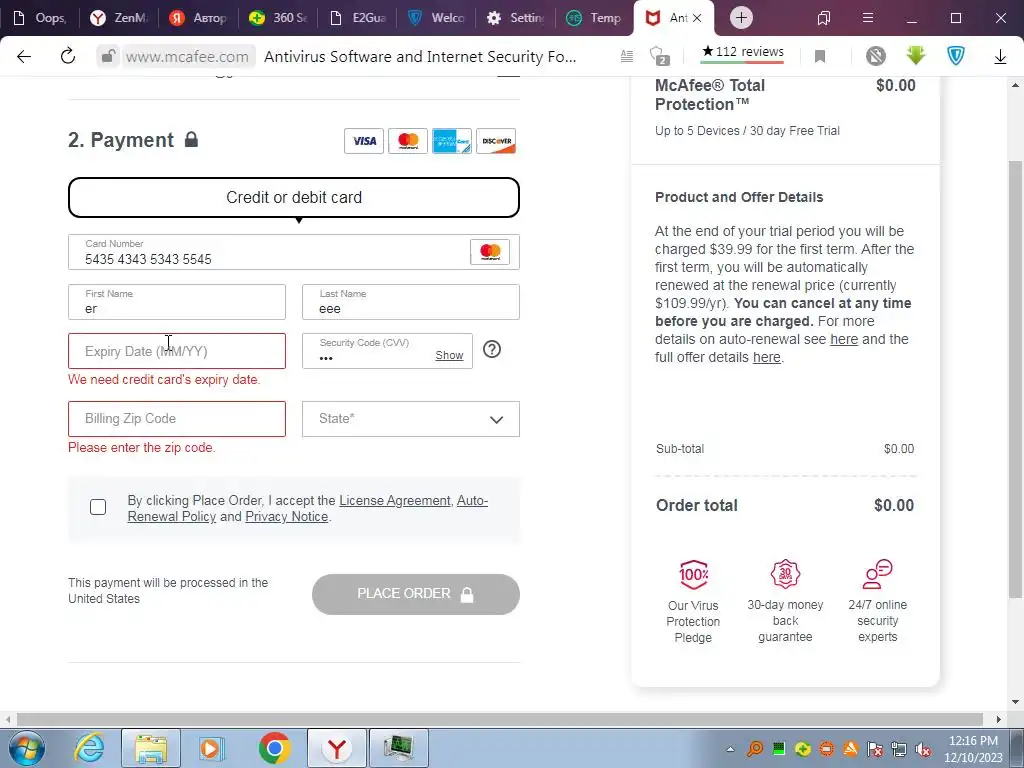Click the Discover card logo
Viewport: 1024px width, 768px height.
(496, 141)
